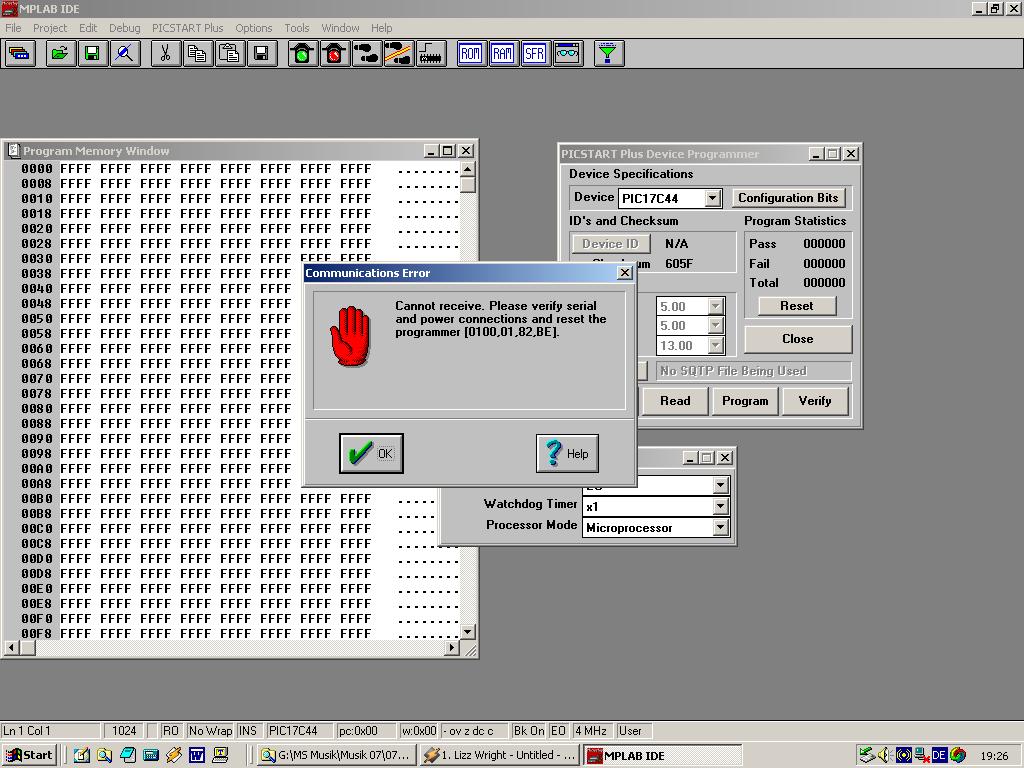This screenshot has height=768, width=1024.
Task: Expand the second 5.00 voltage dropdown
Action: coord(716,326)
